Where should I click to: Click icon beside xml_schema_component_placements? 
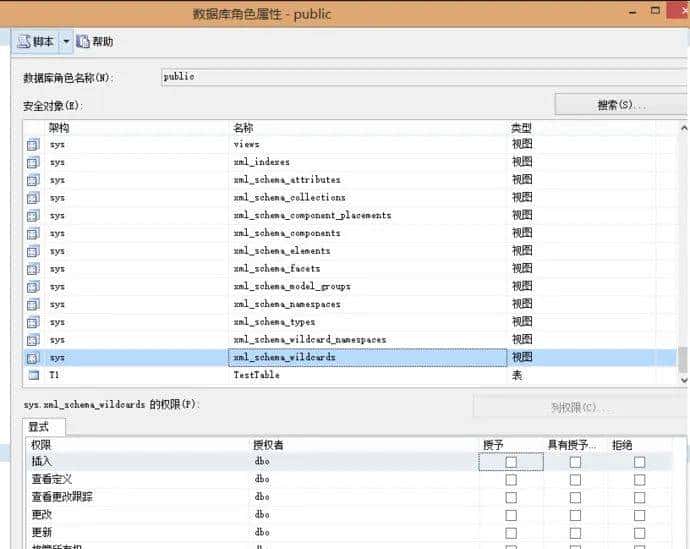(33, 216)
